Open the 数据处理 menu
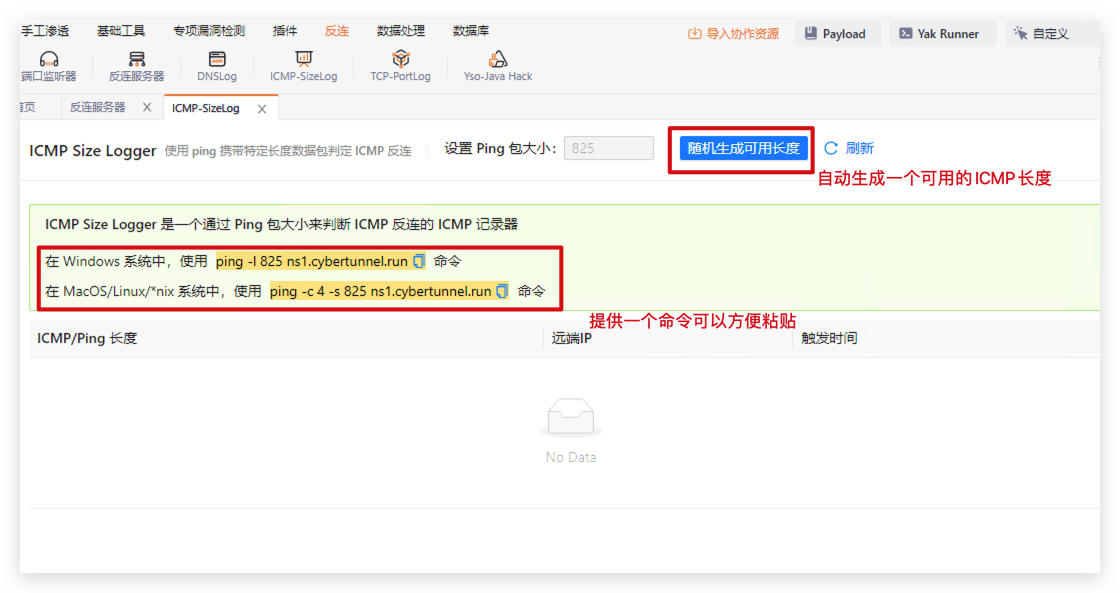The image size is (1120, 593). [x=401, y=32]
